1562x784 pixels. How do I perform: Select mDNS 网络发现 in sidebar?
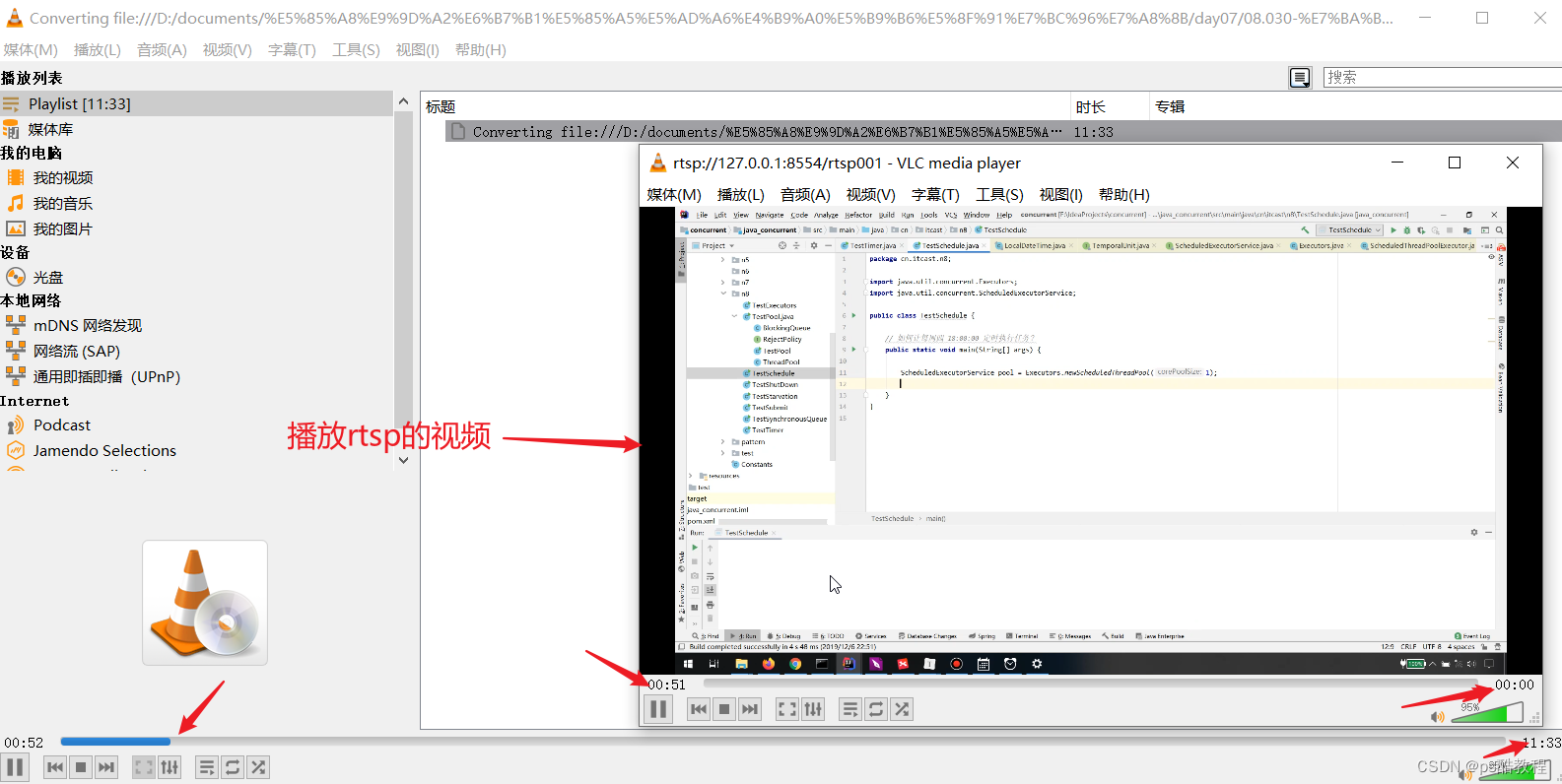[88, 325]
